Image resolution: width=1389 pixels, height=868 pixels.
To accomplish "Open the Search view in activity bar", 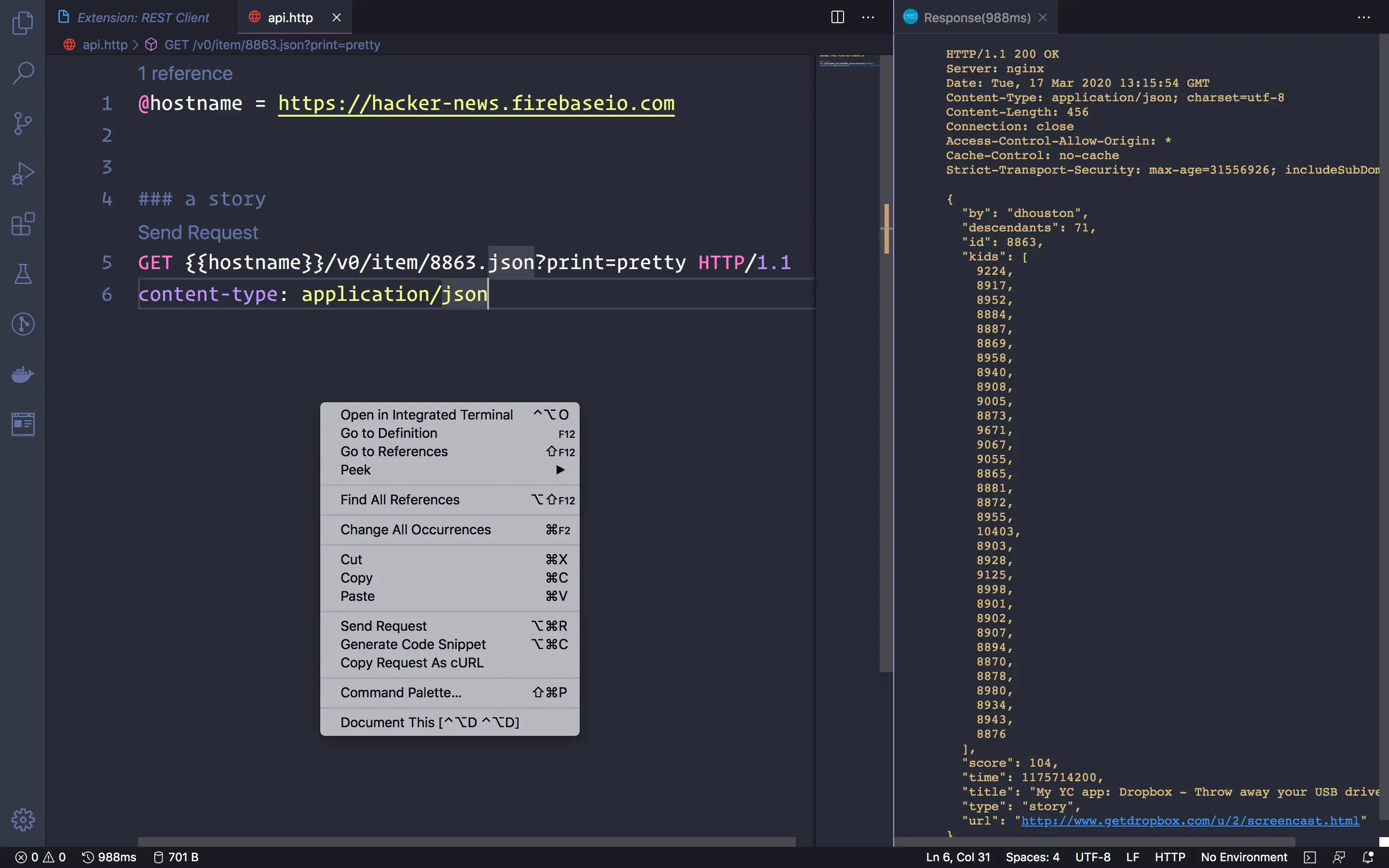I will [x=23, y=73].
